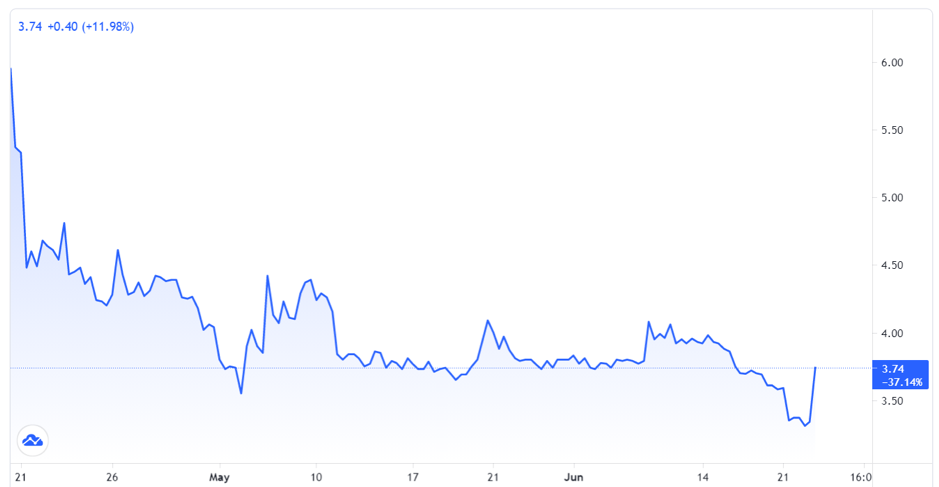This screenshot has height=487, width=939.
Task: Click the 26 date axis label
Action: click(112, 477)
